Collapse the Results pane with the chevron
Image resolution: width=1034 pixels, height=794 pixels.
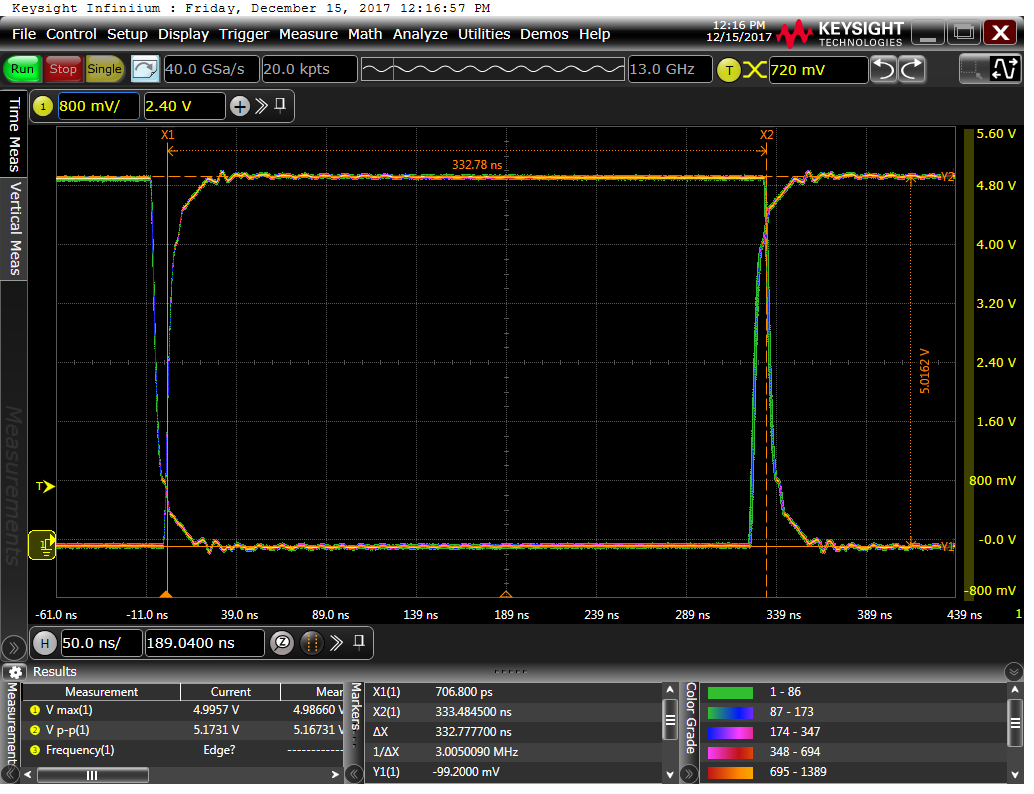(1013, 672)
